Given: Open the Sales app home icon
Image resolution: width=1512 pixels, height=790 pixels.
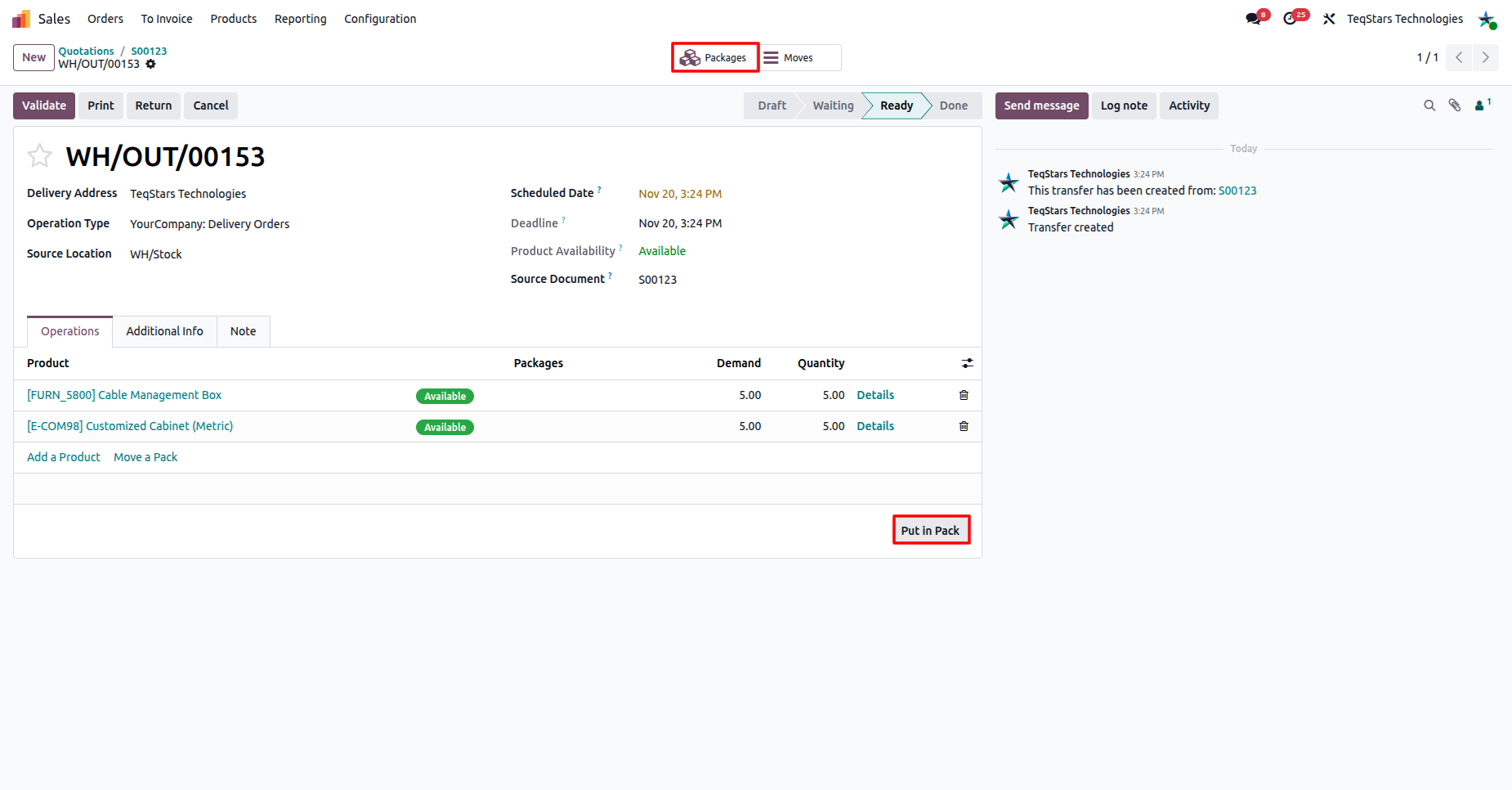Looking at the screenshot, I should (x=21, y=19).
